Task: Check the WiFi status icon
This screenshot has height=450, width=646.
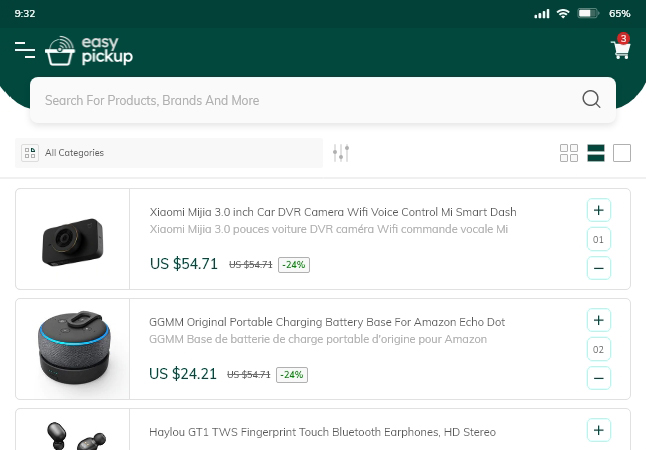Action: click(562, 13)
